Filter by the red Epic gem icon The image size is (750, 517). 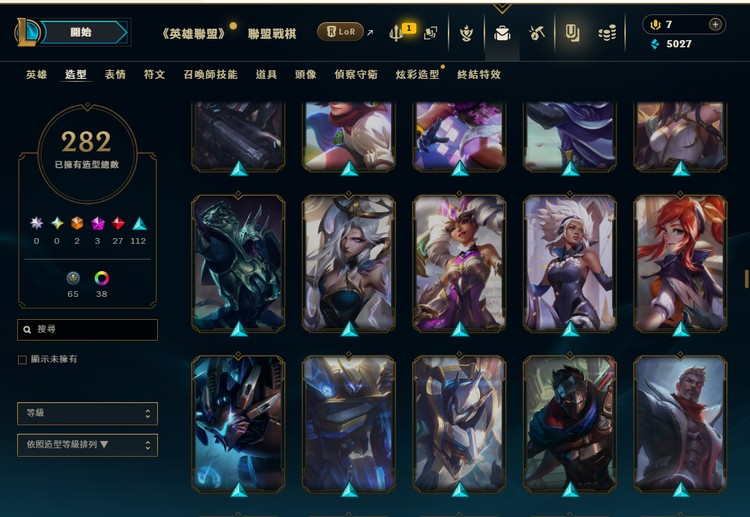click(118, 223)
